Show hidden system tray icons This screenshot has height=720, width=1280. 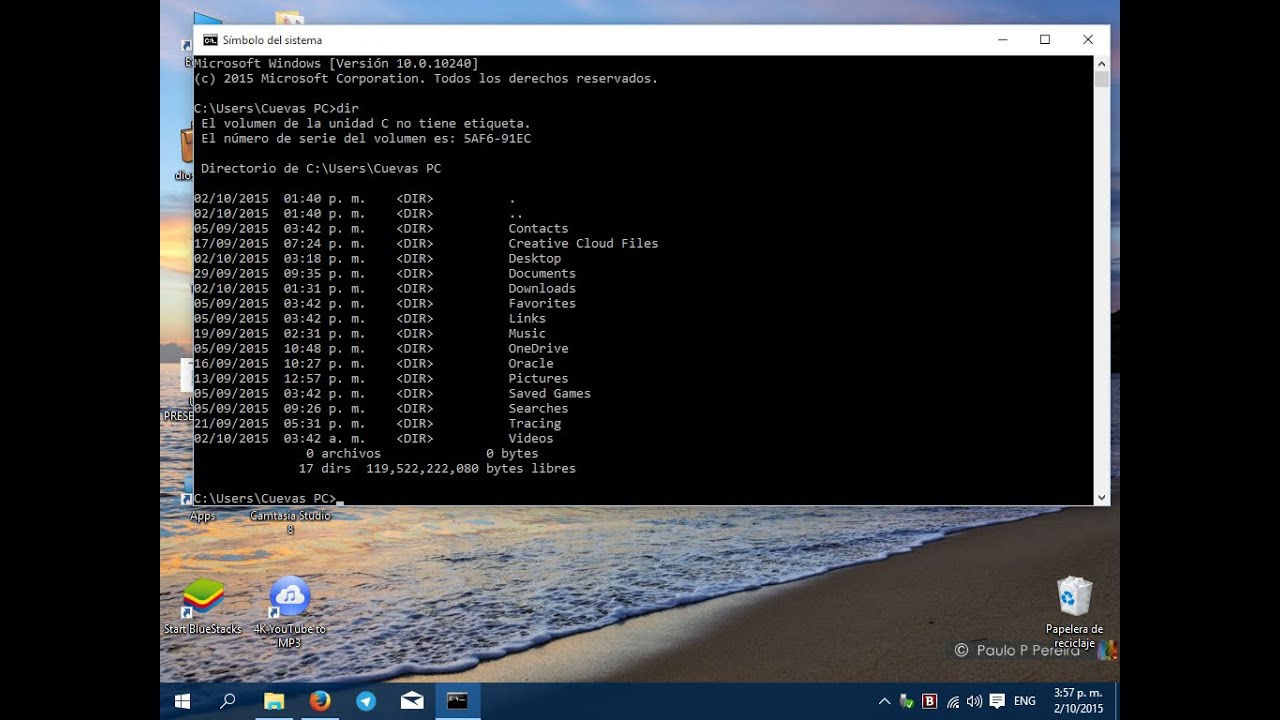pos(884,702)
